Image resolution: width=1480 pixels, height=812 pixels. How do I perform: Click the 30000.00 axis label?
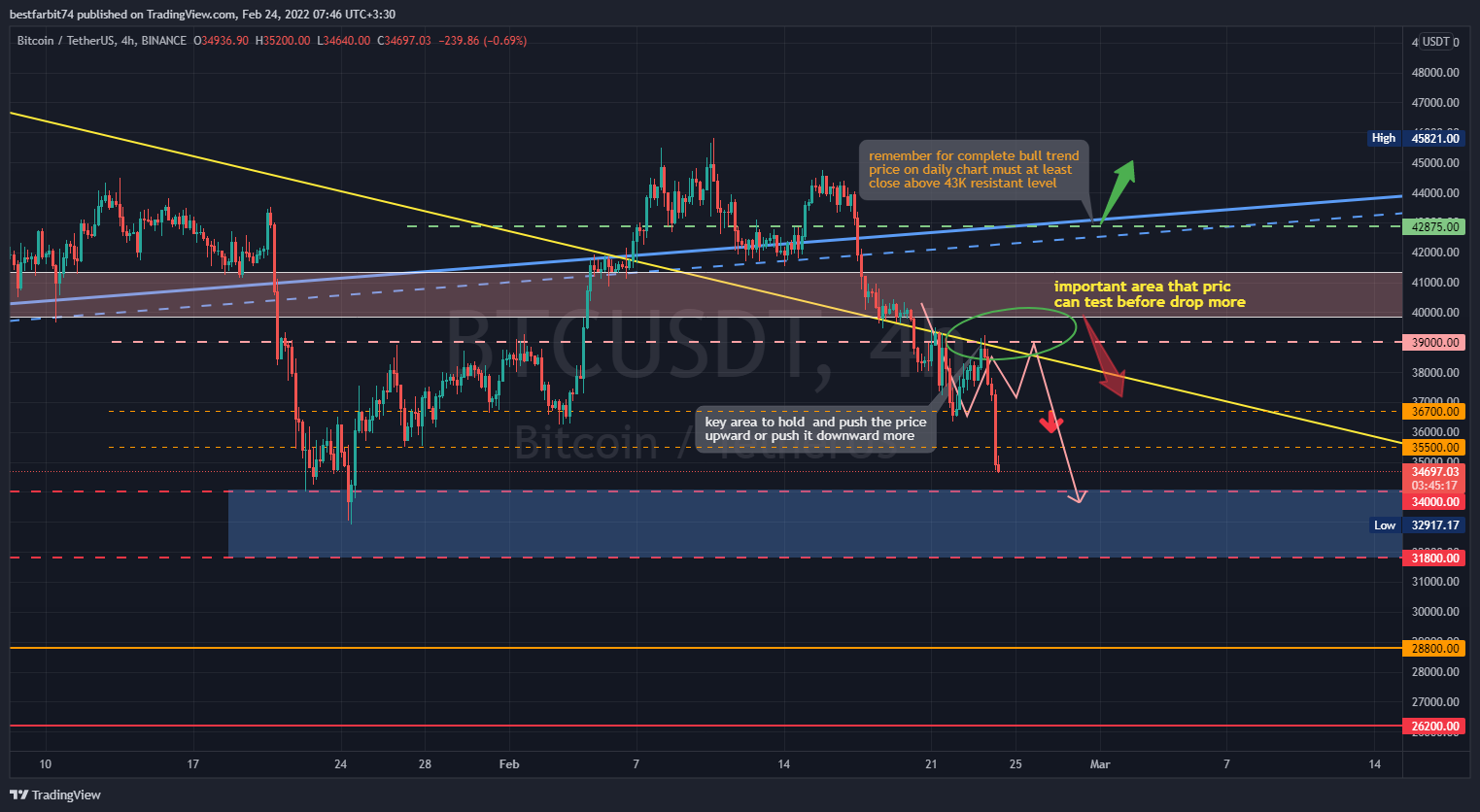(x=1435, y=612)
